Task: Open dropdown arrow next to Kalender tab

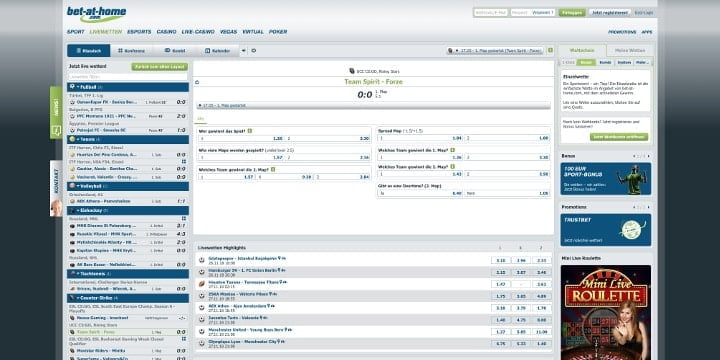Action: [244, 51]
